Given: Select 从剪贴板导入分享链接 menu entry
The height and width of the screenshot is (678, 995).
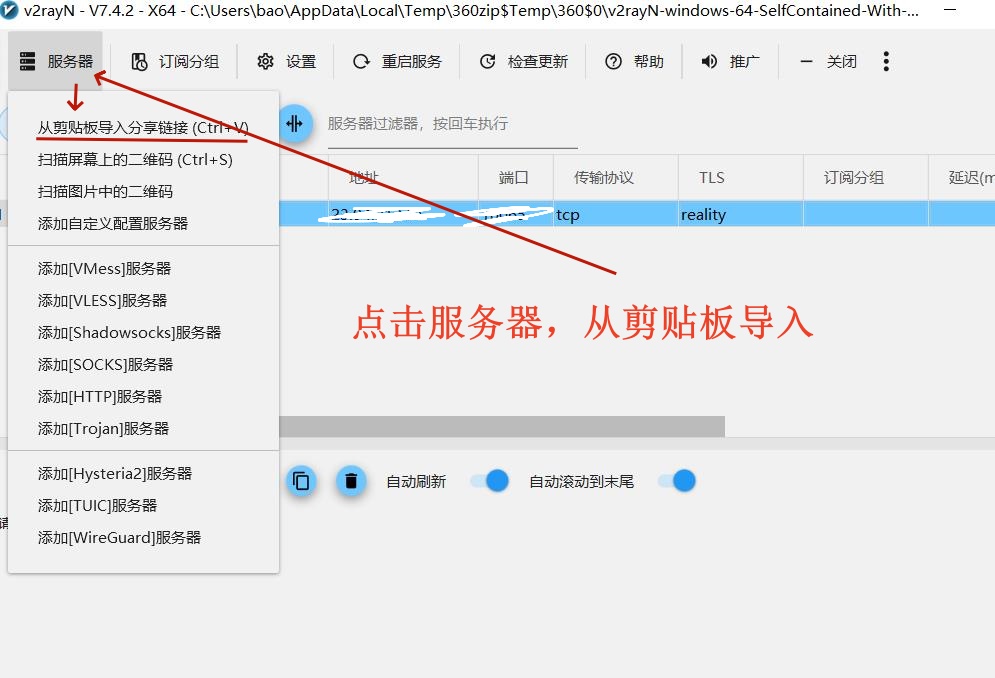Looking at the screenshot, I should coord(143,128).
